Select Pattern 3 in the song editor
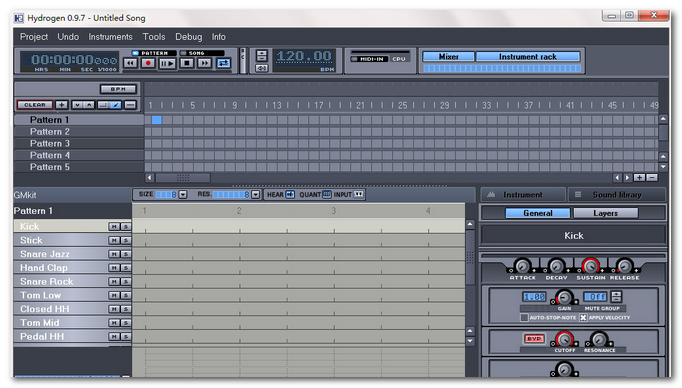This screenshot has height=388, width=682. click(x=79, y=144)
